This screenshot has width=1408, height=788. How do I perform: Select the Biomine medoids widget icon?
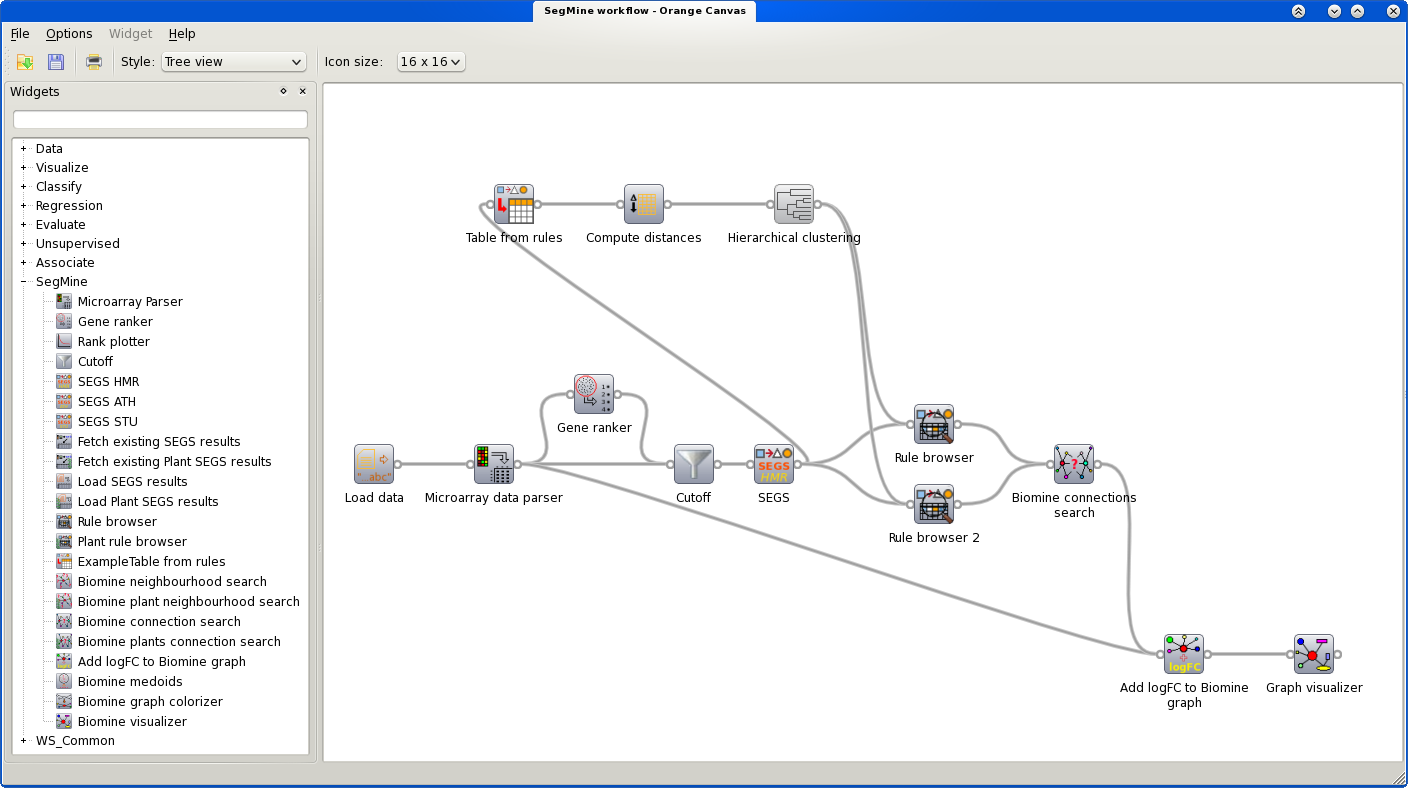[64, 682]
